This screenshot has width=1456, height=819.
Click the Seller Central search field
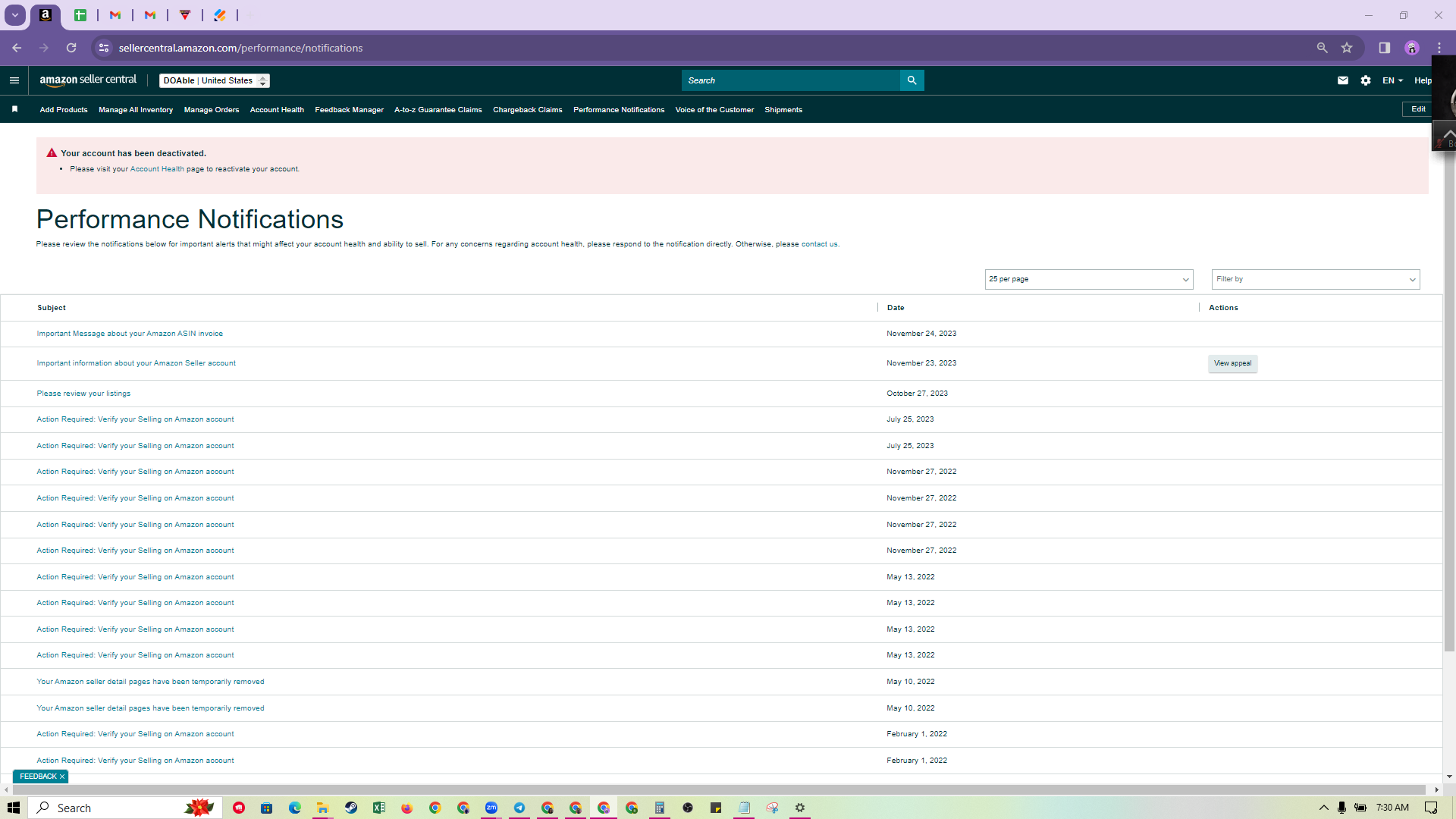pyautogui.click(x=790, y=80)
